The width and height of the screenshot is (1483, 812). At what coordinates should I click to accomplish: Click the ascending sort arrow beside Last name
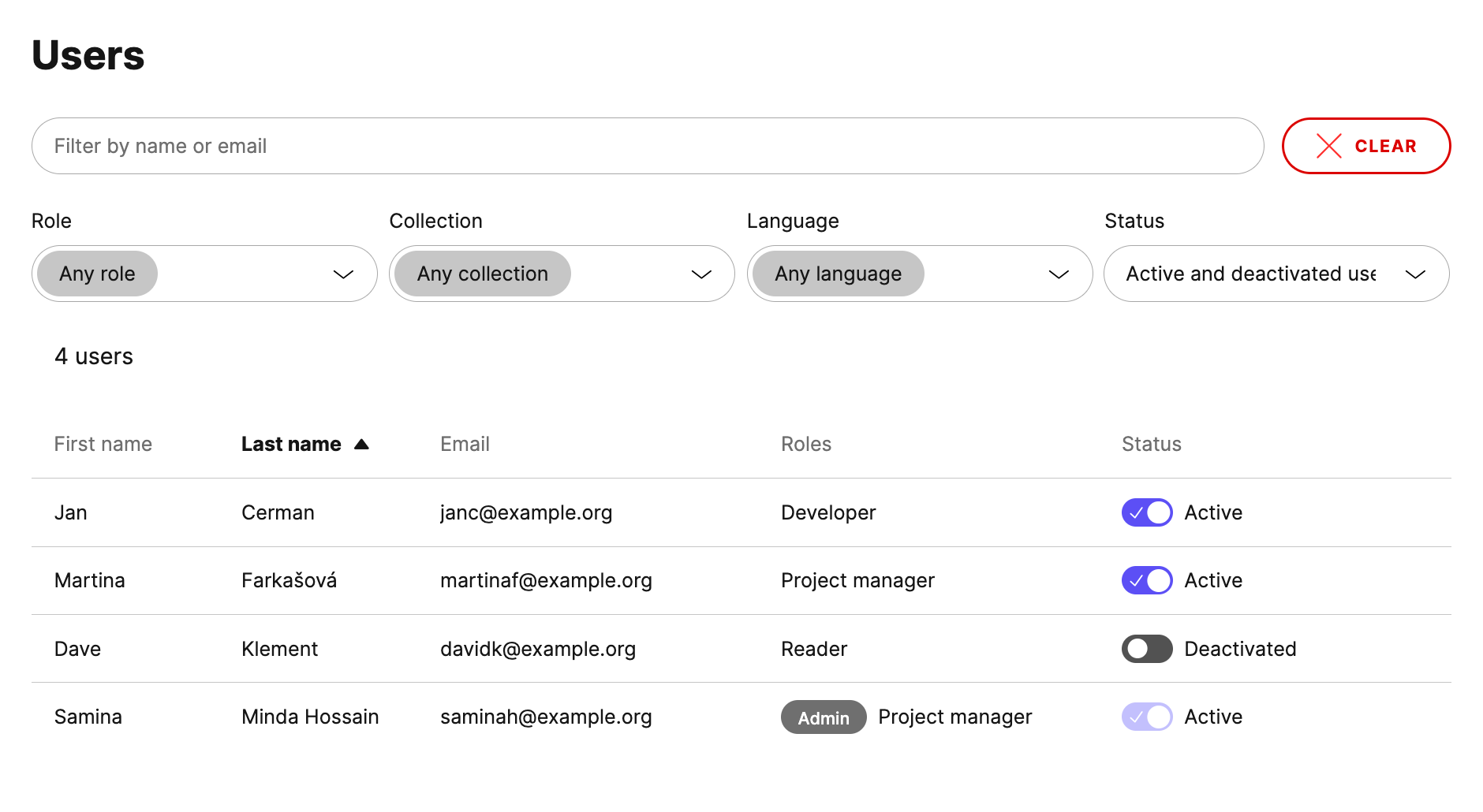coord(362,443)
